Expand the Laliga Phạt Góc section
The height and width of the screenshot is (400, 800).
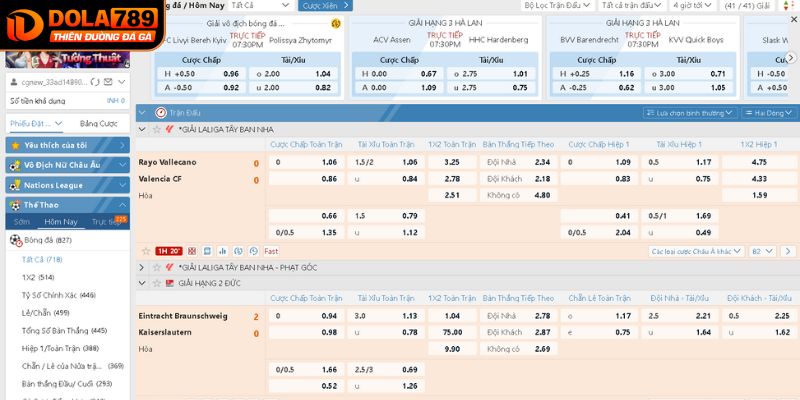click(x=142, y=267)
